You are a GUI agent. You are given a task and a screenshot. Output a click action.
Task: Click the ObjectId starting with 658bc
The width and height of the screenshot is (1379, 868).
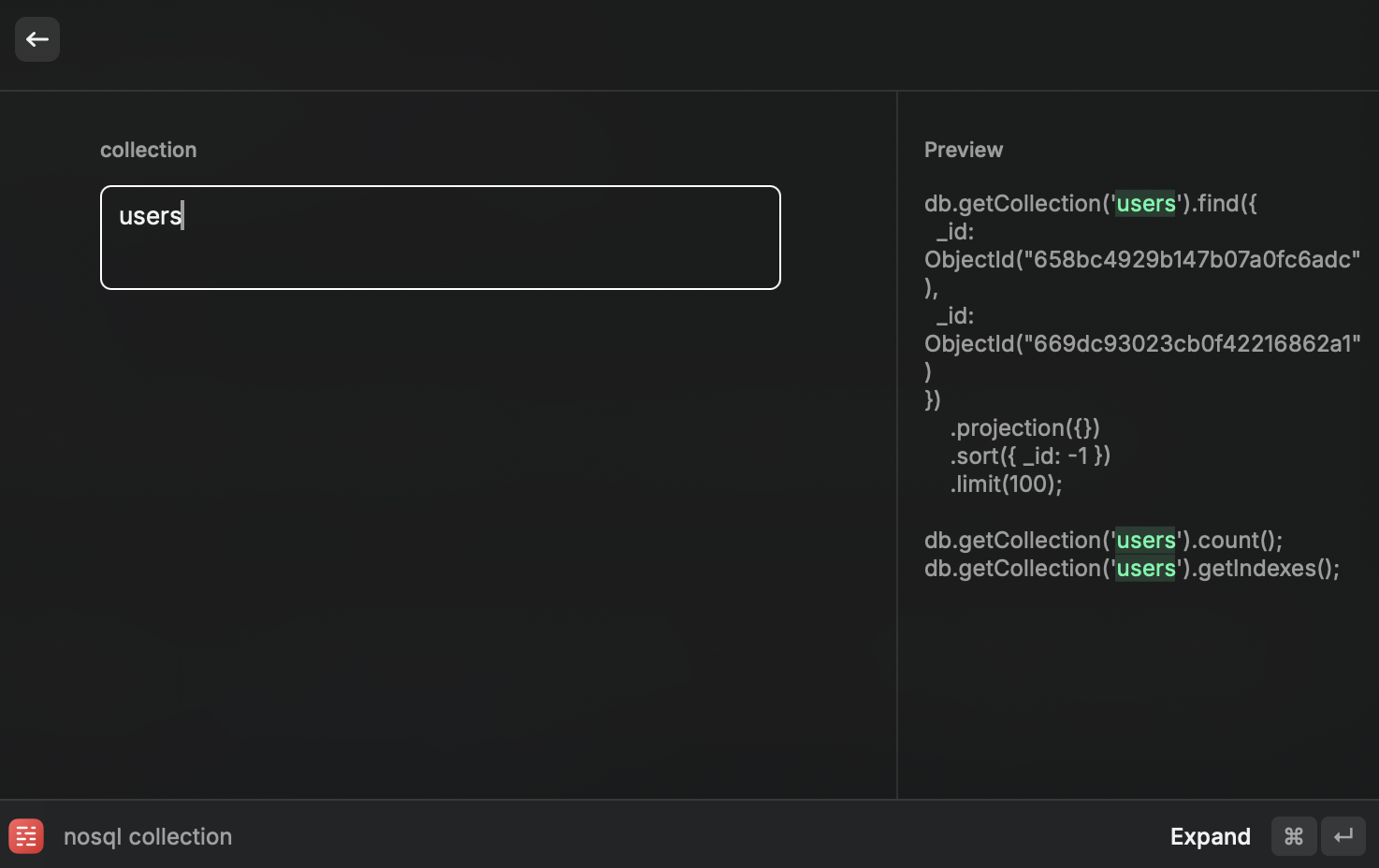tap(1141, 259)
